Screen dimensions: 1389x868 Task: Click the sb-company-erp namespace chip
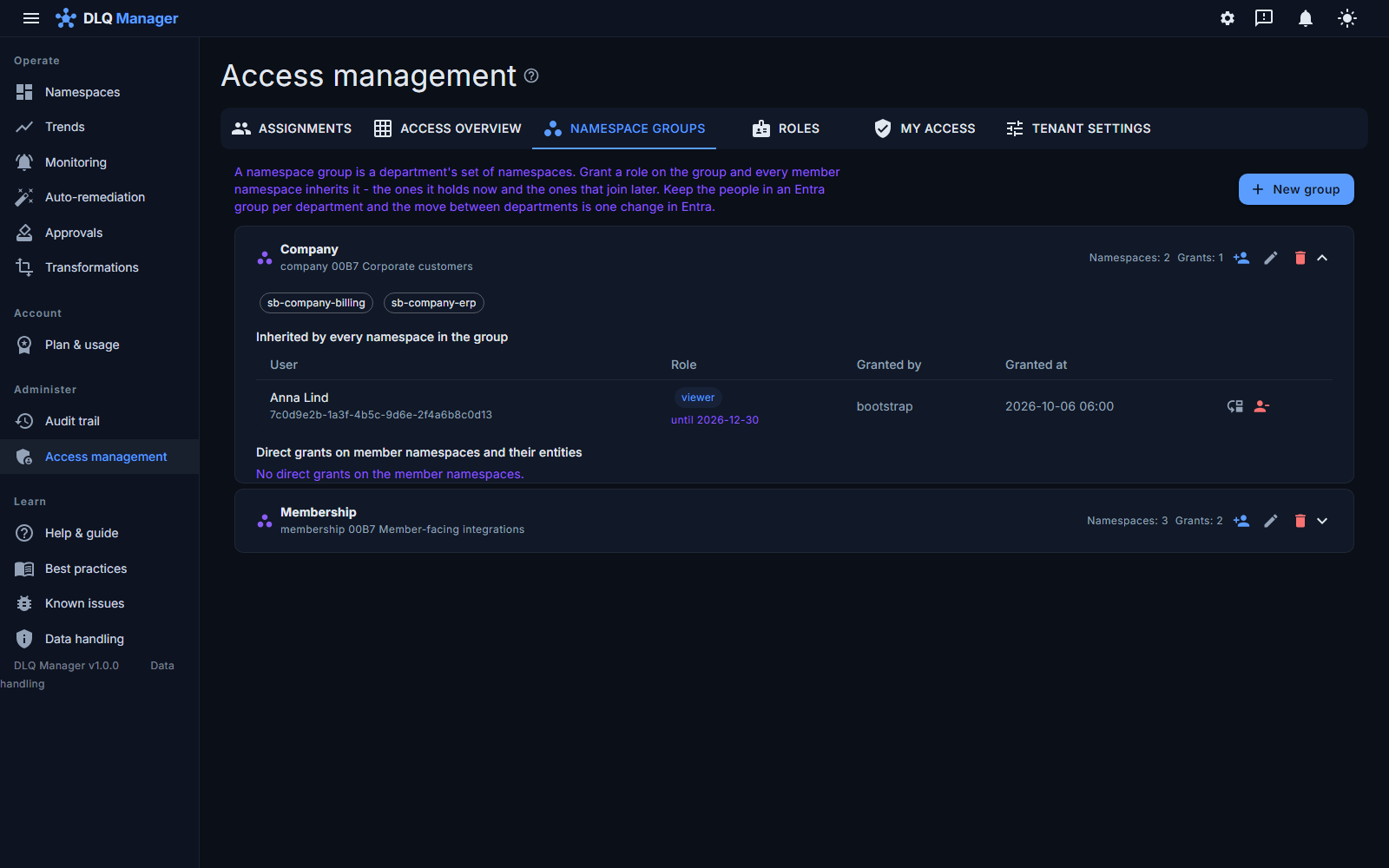pos(433,303)
